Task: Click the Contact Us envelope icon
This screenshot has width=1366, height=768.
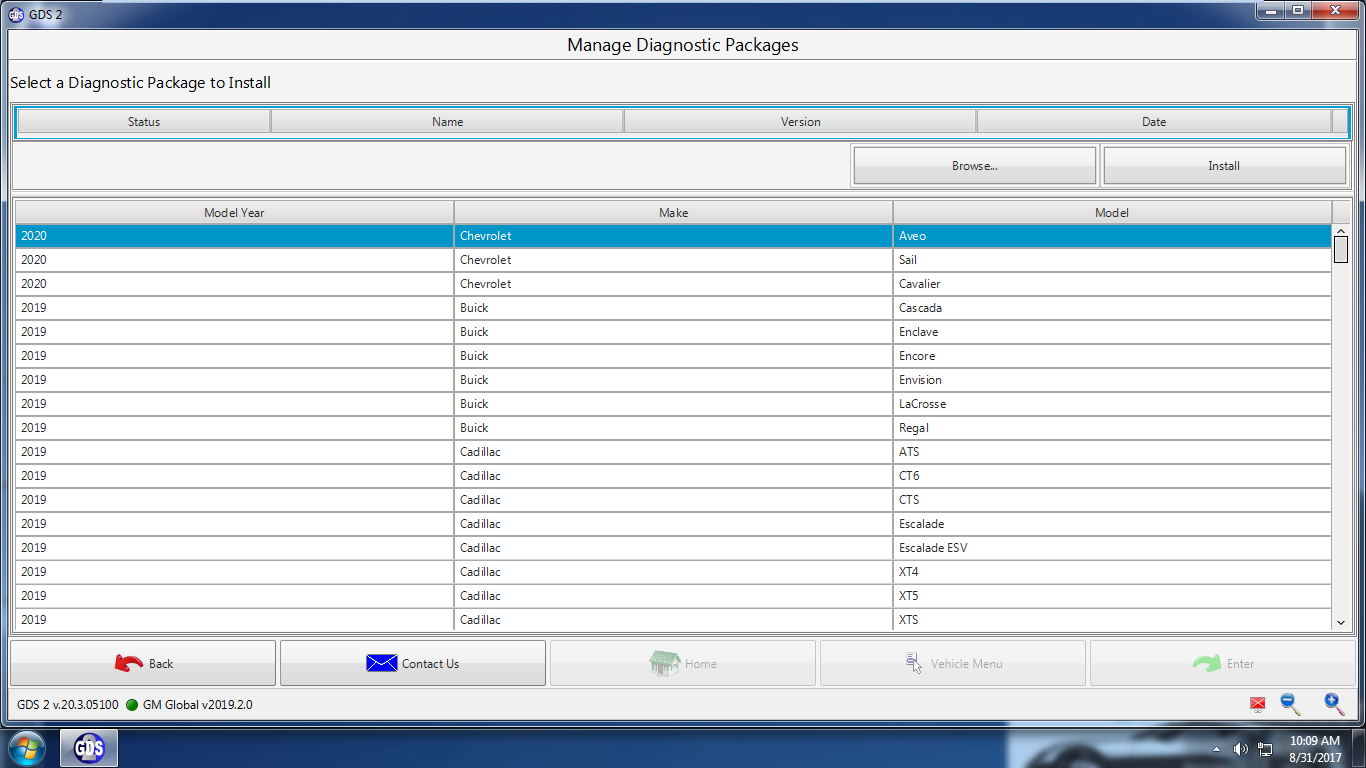Action: tap(382, 663)
